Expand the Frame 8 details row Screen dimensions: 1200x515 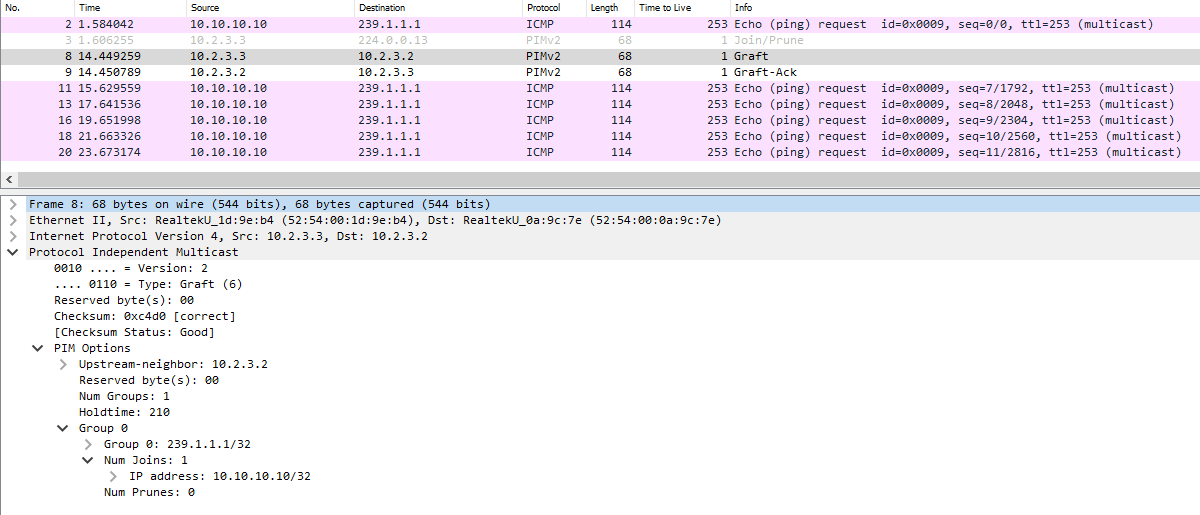(12, 204)
